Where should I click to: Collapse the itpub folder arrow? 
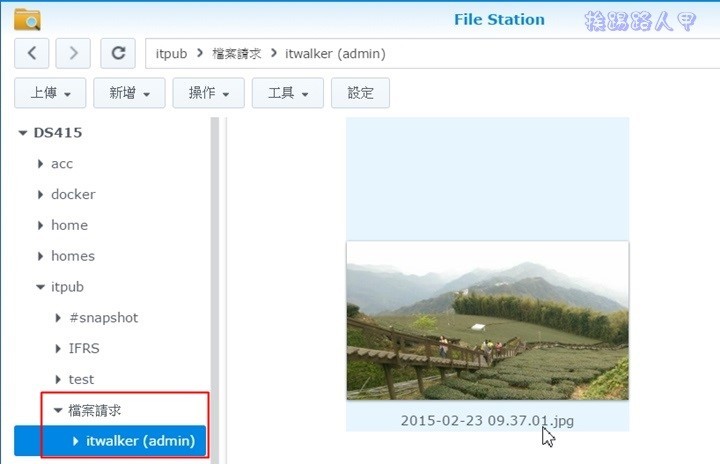click(x=40, y=287)
